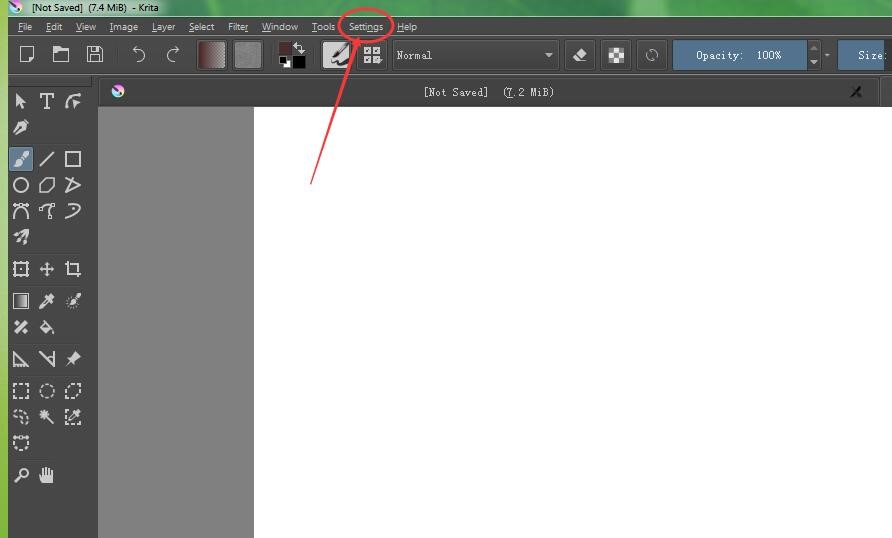The width and height of the screenshot is (892, 538).
Task: Open the Normal blending mode dropdown
Action: click(476, 55)
